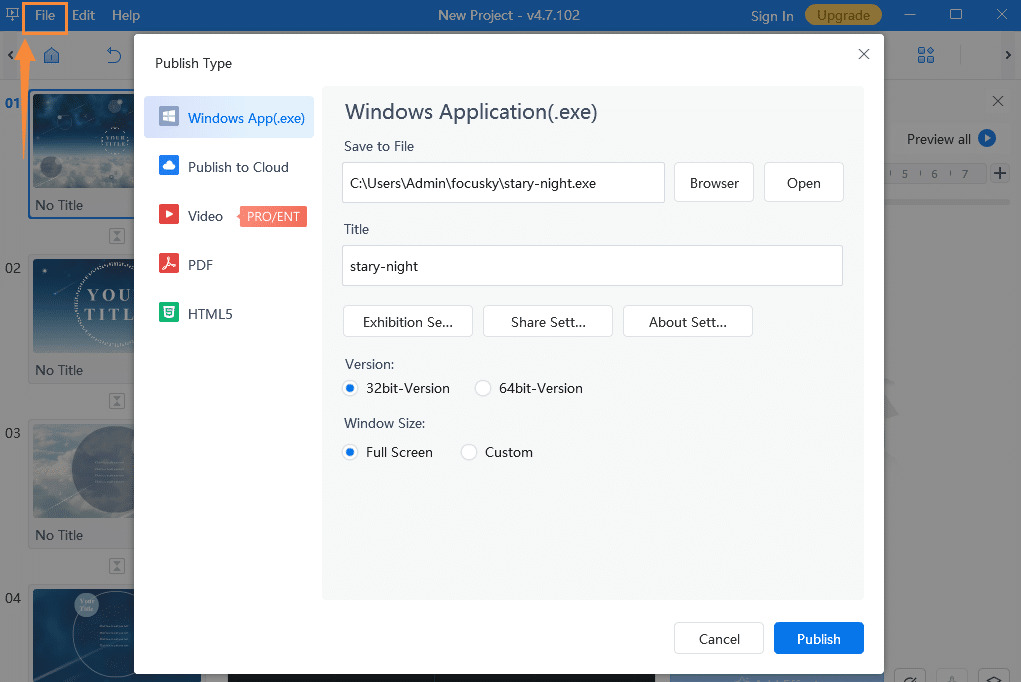
Task: Click the Home icon in the toolbar
Action: (x=49, y=55)
